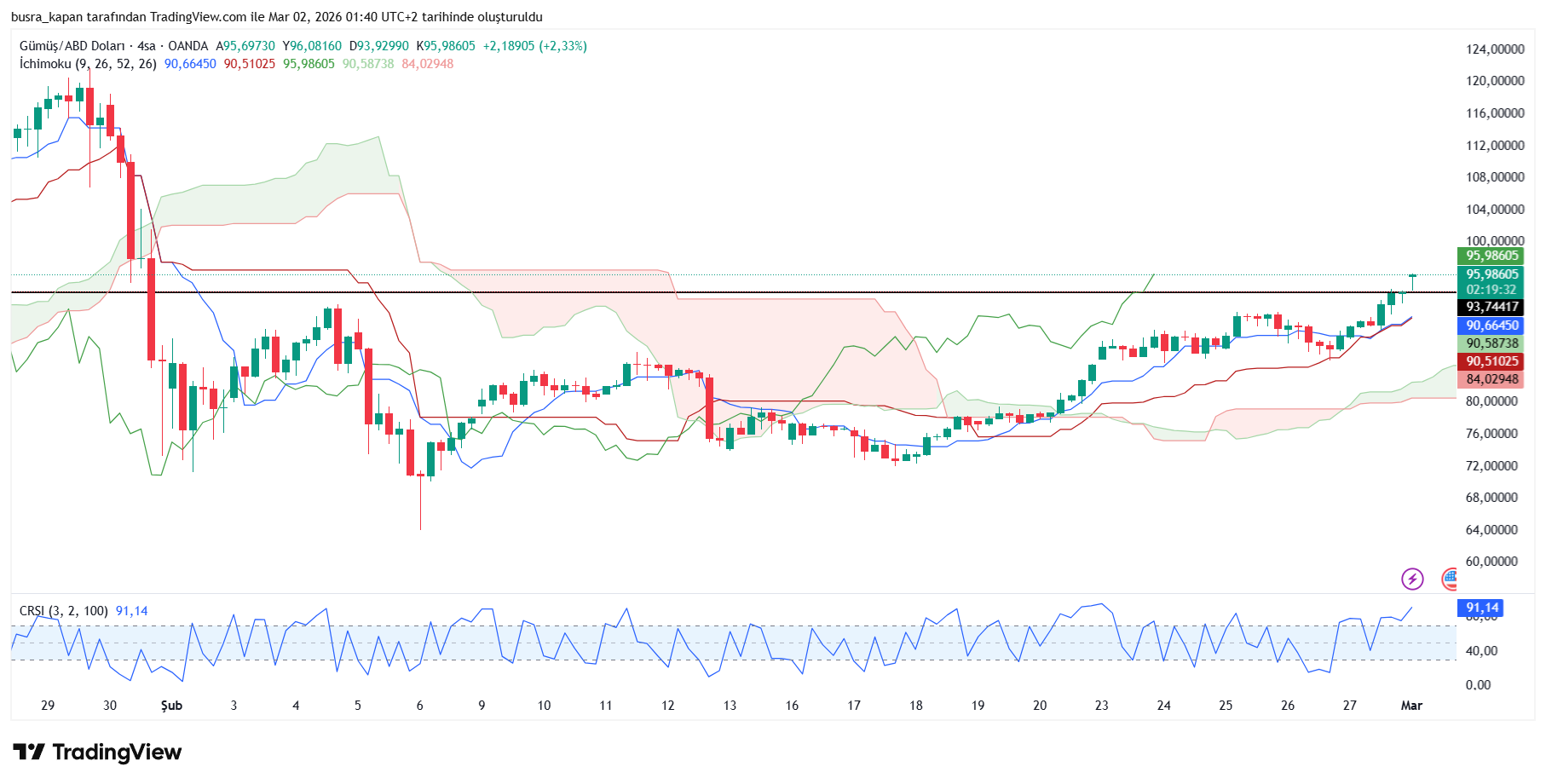Click the US flag economic event icon
1546x784 pixels.
(x=1450, y=579)
